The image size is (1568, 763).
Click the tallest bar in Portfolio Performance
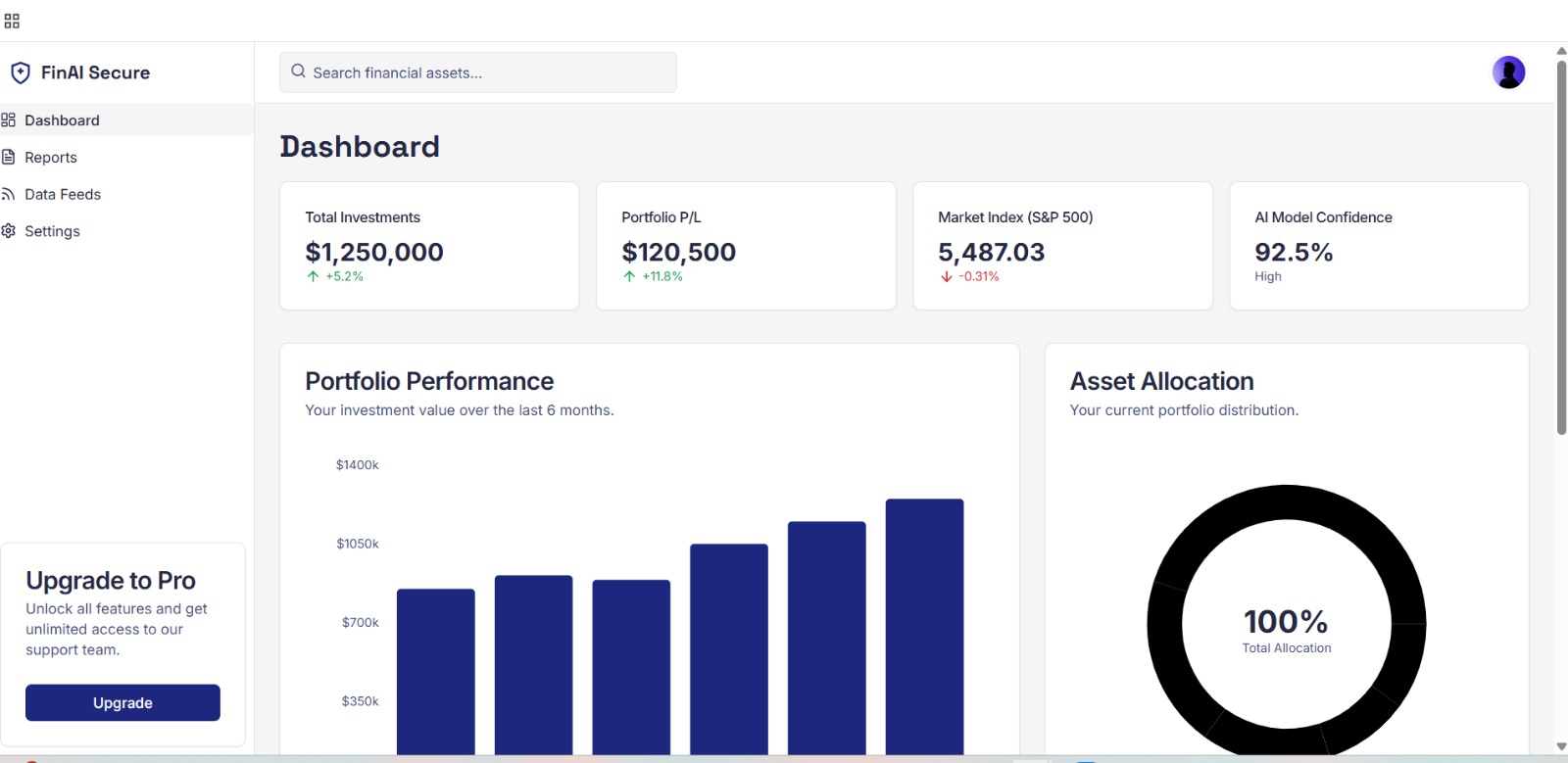924,627
